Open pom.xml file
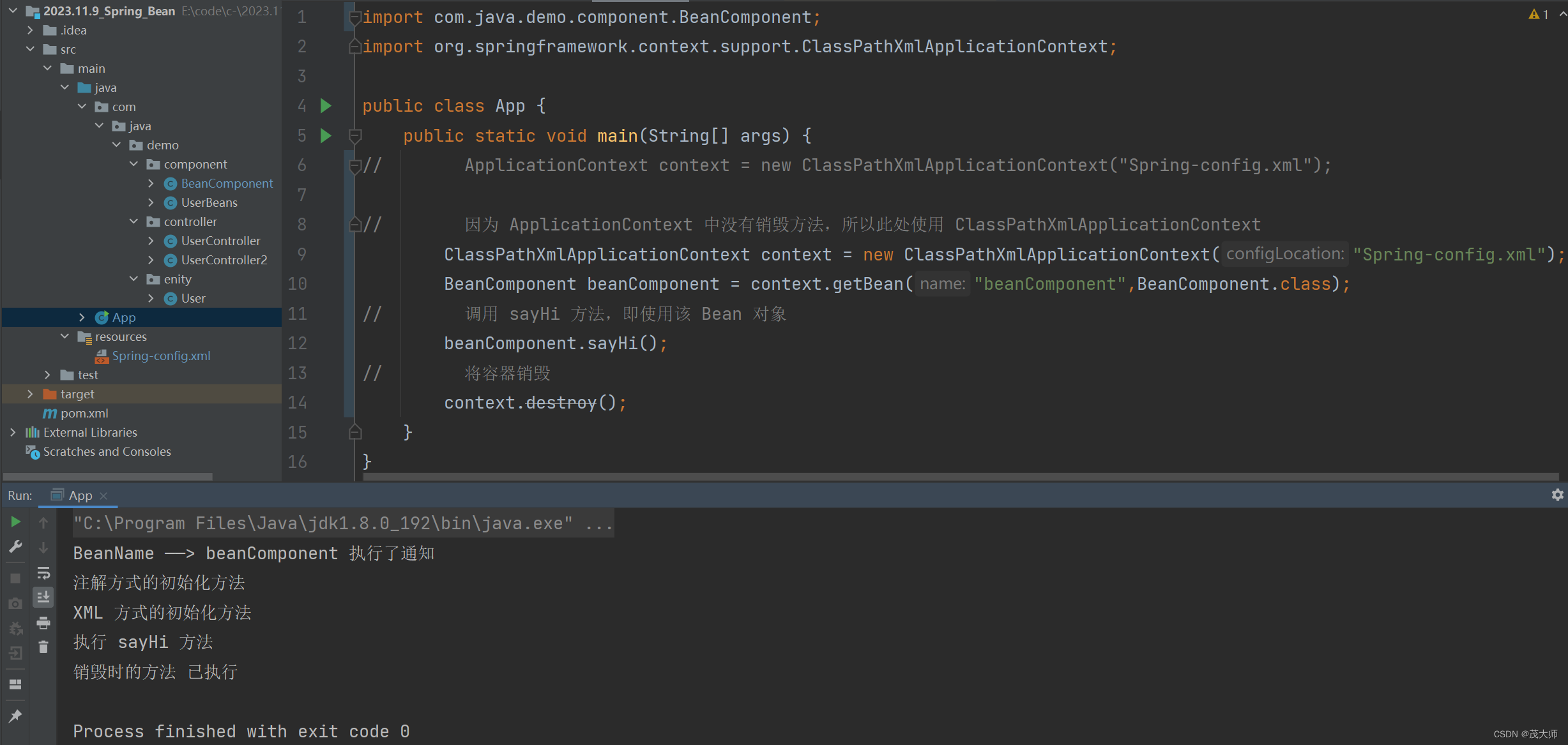The width and height of the screenshot is (1568, 745). 84,413
